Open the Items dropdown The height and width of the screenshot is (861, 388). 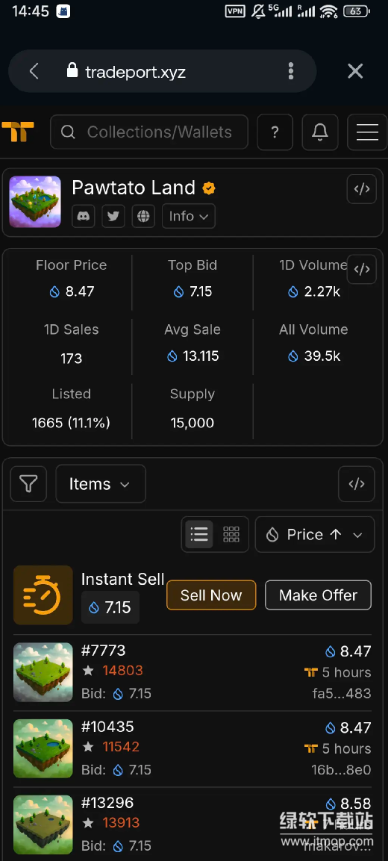coord(100,484)
